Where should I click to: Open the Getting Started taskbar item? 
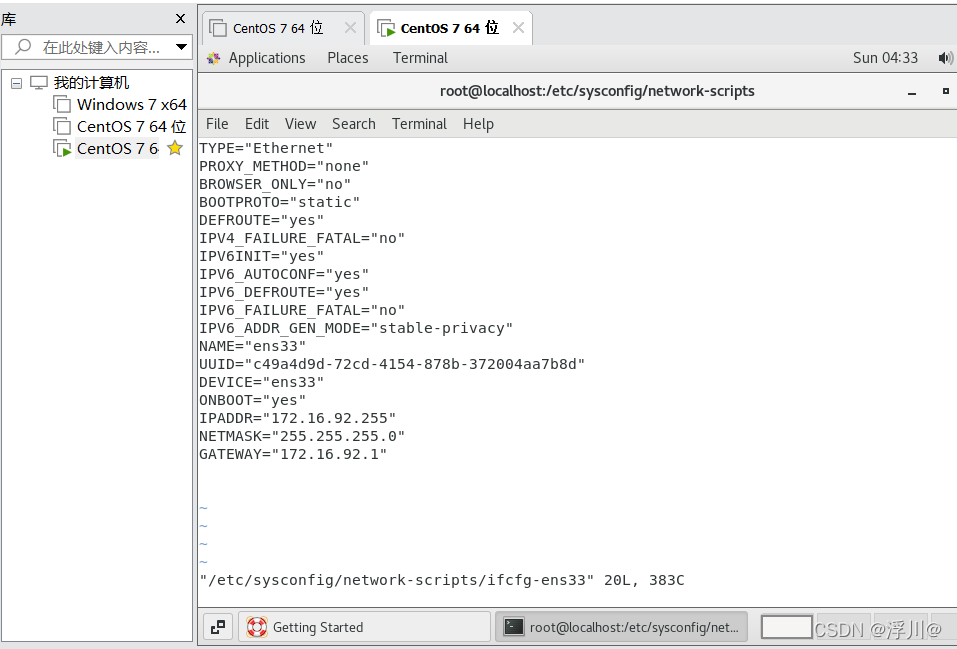364,627
